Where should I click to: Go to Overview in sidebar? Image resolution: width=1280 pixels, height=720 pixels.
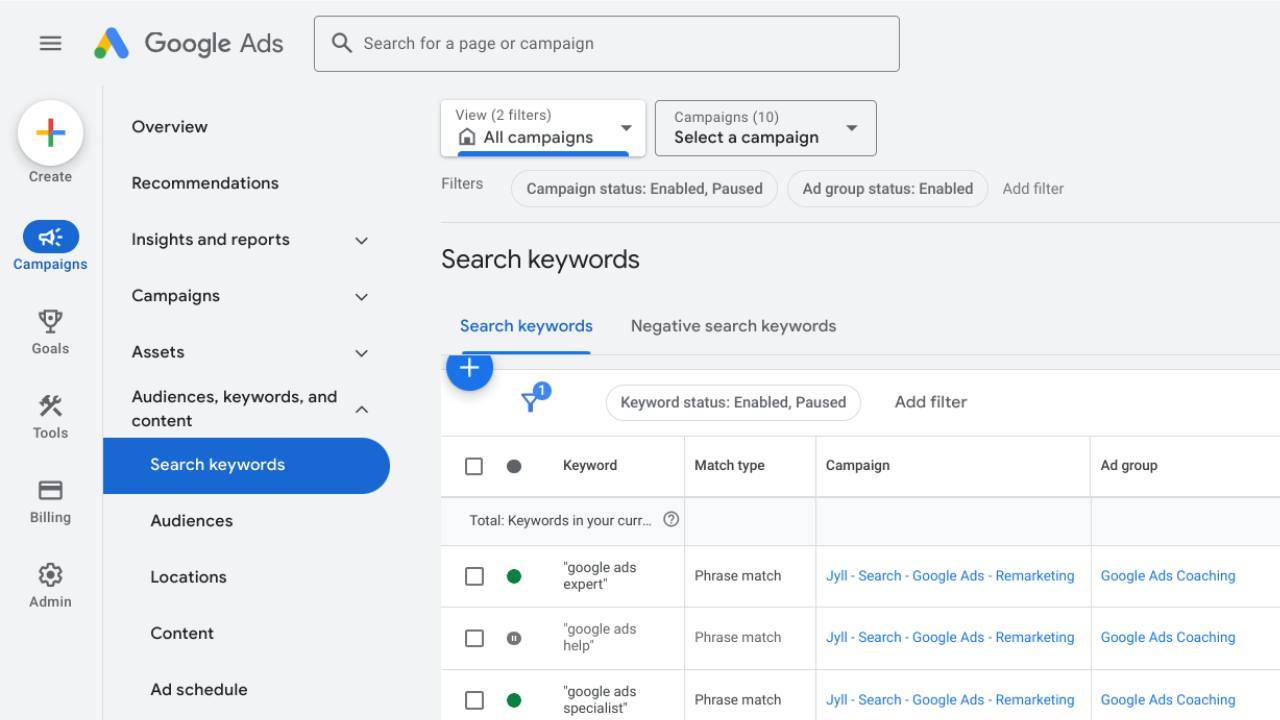pyautogui.click(x=170, y=127)
